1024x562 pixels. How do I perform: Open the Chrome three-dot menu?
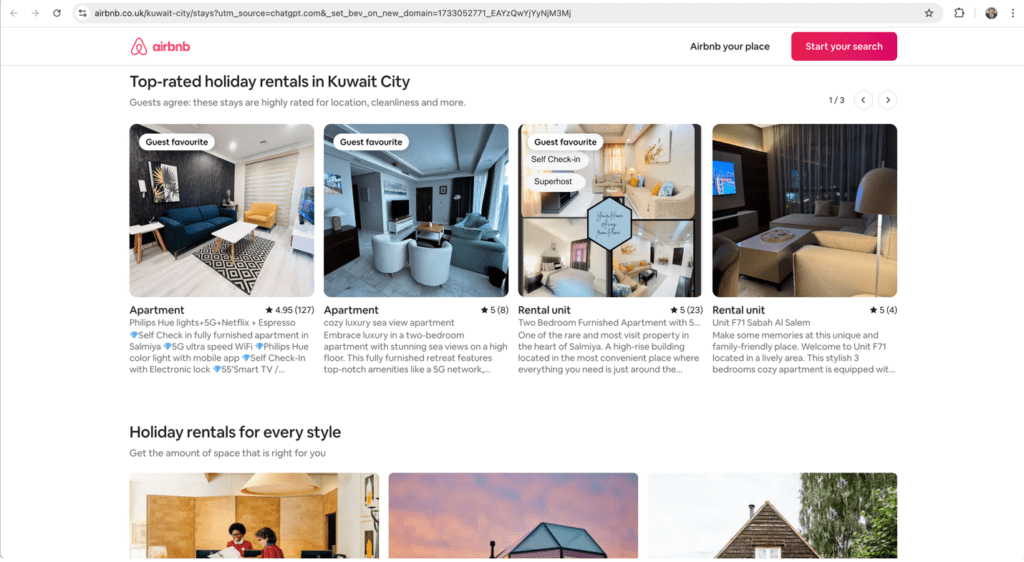point(1013,13)
